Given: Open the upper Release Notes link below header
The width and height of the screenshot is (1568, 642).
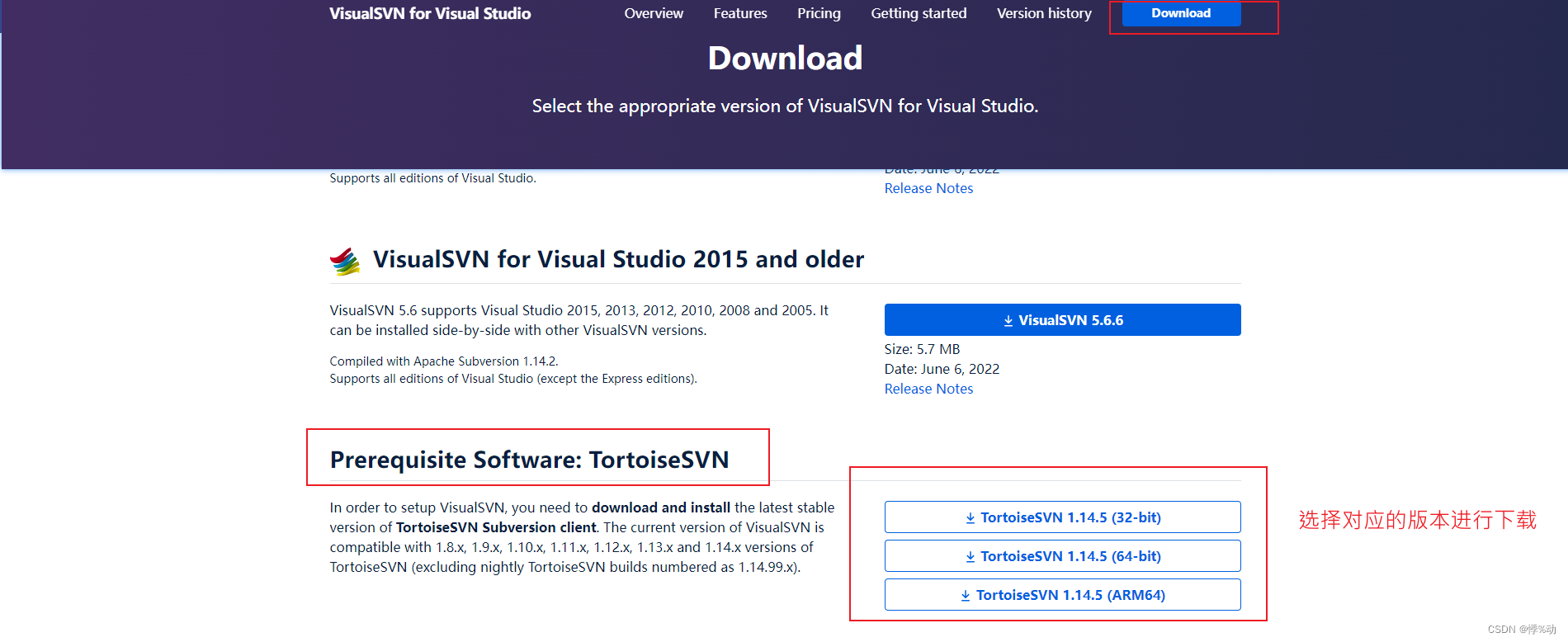Looking at the screenshot, I should tap(928, 188).
